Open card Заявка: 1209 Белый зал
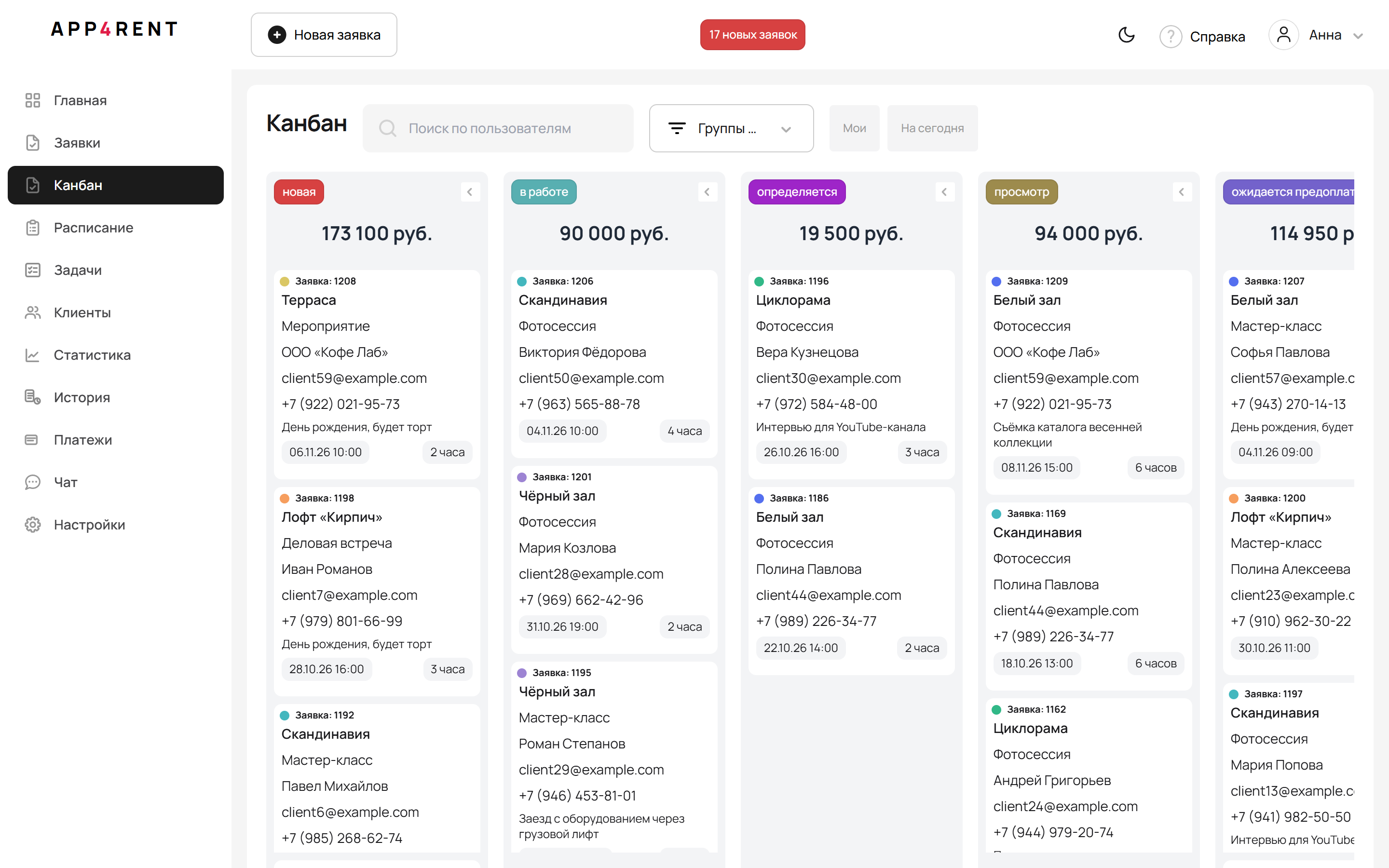1389x868 pixels. click(x=1088, y=382)
